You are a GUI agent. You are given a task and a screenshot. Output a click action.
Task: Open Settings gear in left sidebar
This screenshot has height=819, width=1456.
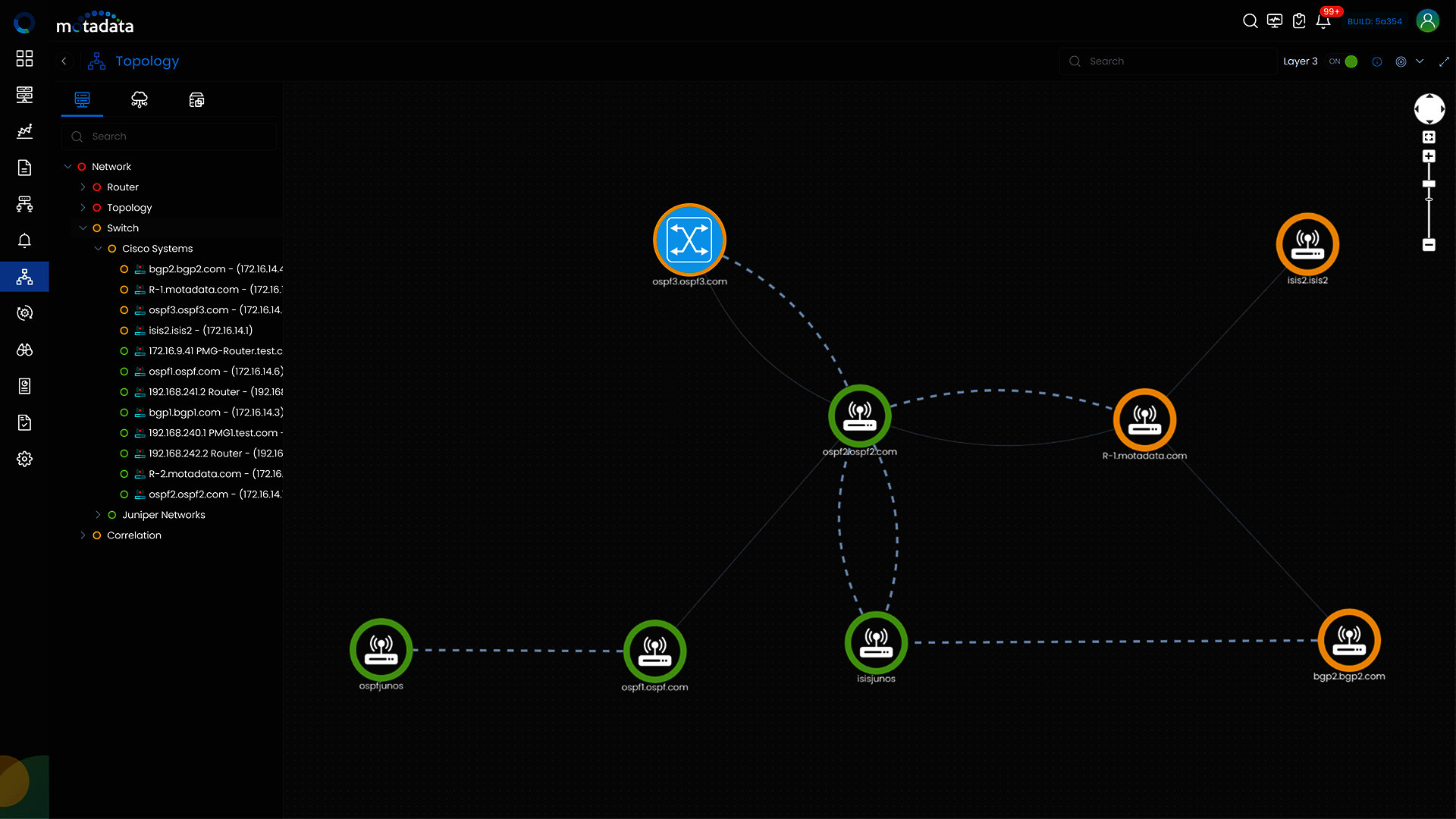[24, 460]
